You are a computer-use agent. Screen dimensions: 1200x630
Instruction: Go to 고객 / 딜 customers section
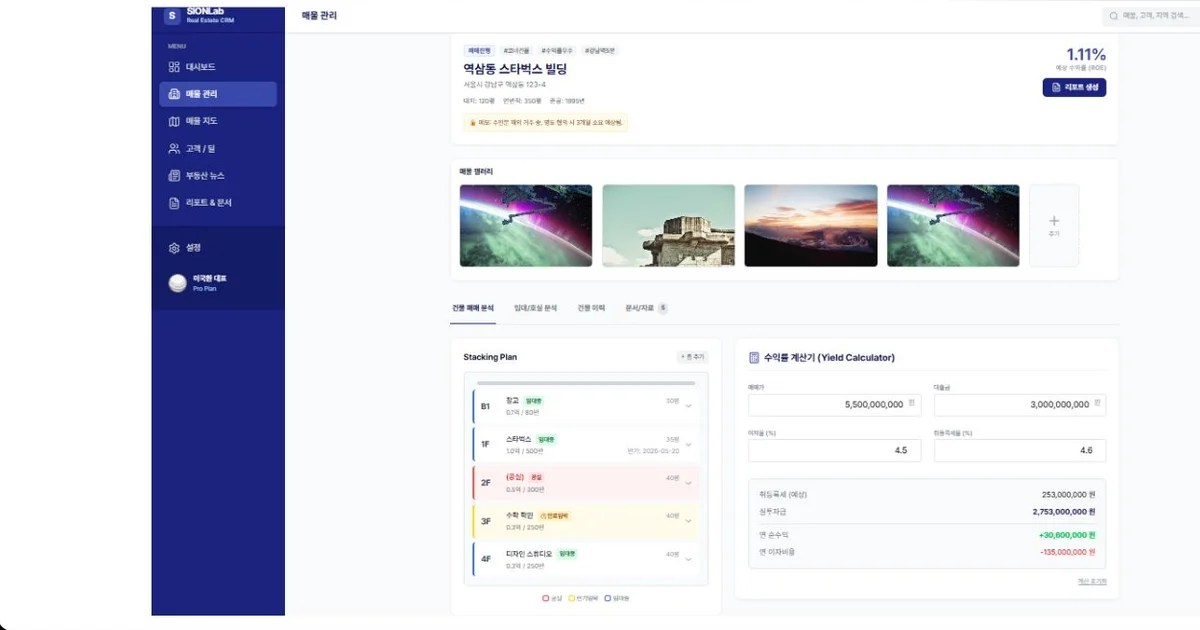[x=218, y=148]
